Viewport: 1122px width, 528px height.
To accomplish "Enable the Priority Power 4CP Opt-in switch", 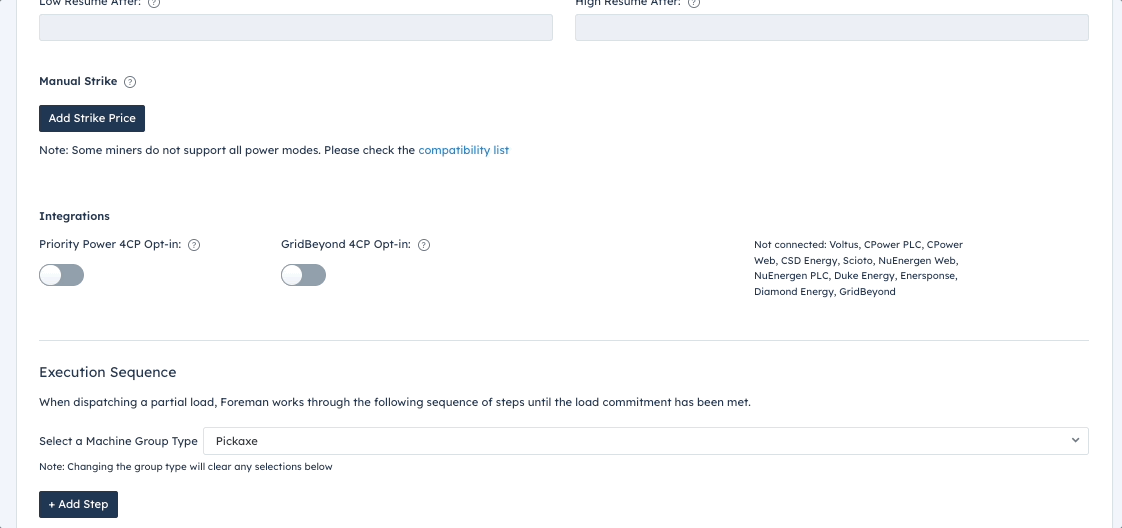I will pyautogui.click(x=62, y=275).
